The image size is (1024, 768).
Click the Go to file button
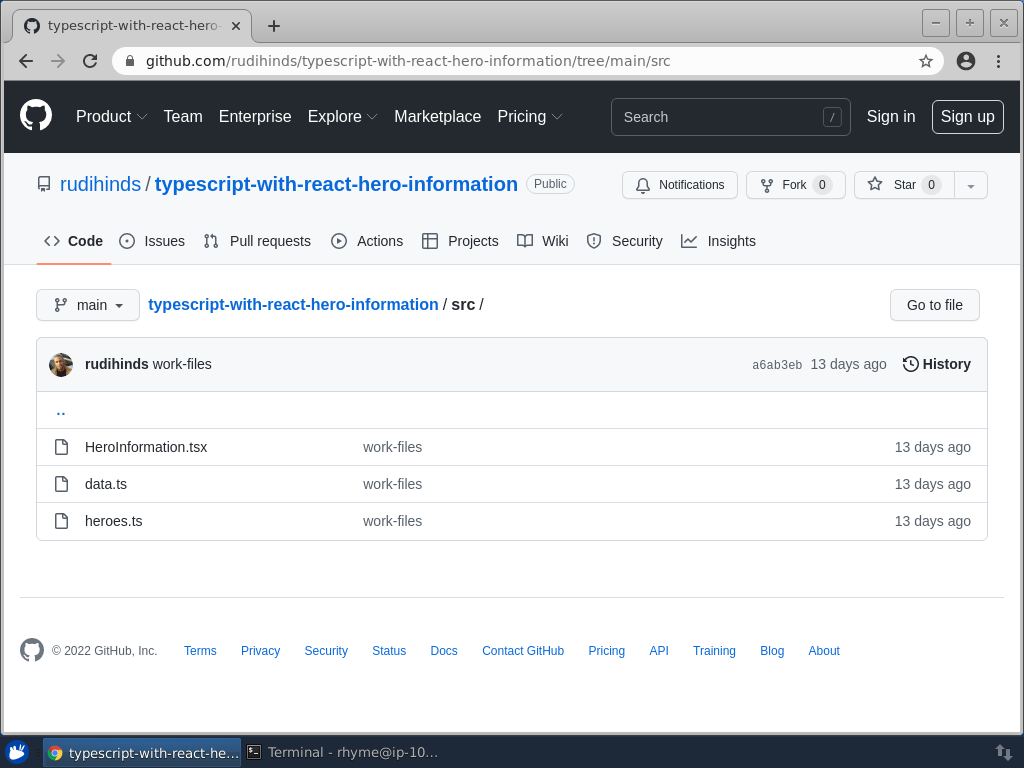pos(935,305)
